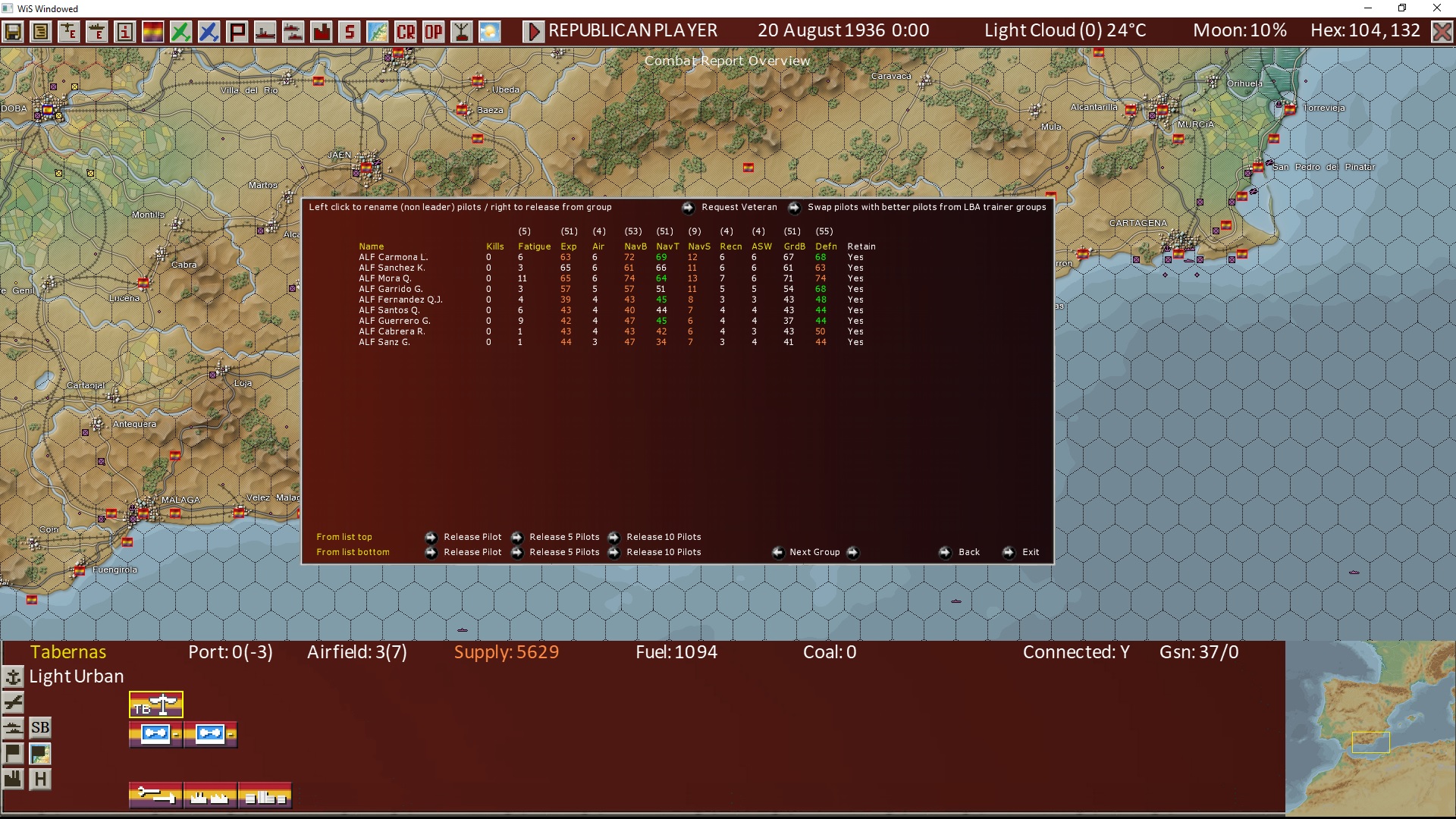This screenshot has width=1456, height=819.
Task: Open the green aircraft toolbar button
Action: coord(180,31)
